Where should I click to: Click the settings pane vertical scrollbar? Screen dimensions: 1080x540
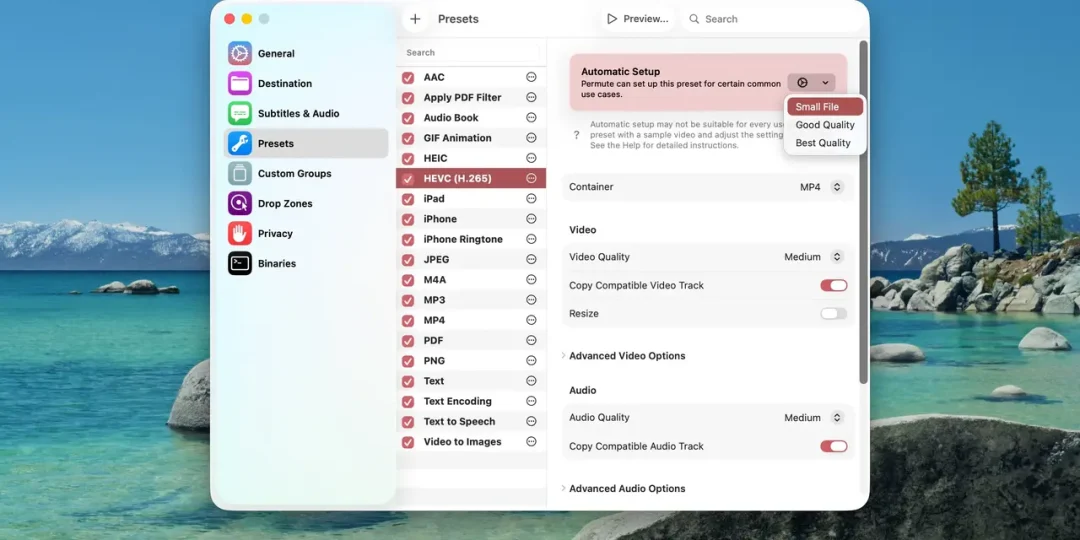click(x=864, y=212)
